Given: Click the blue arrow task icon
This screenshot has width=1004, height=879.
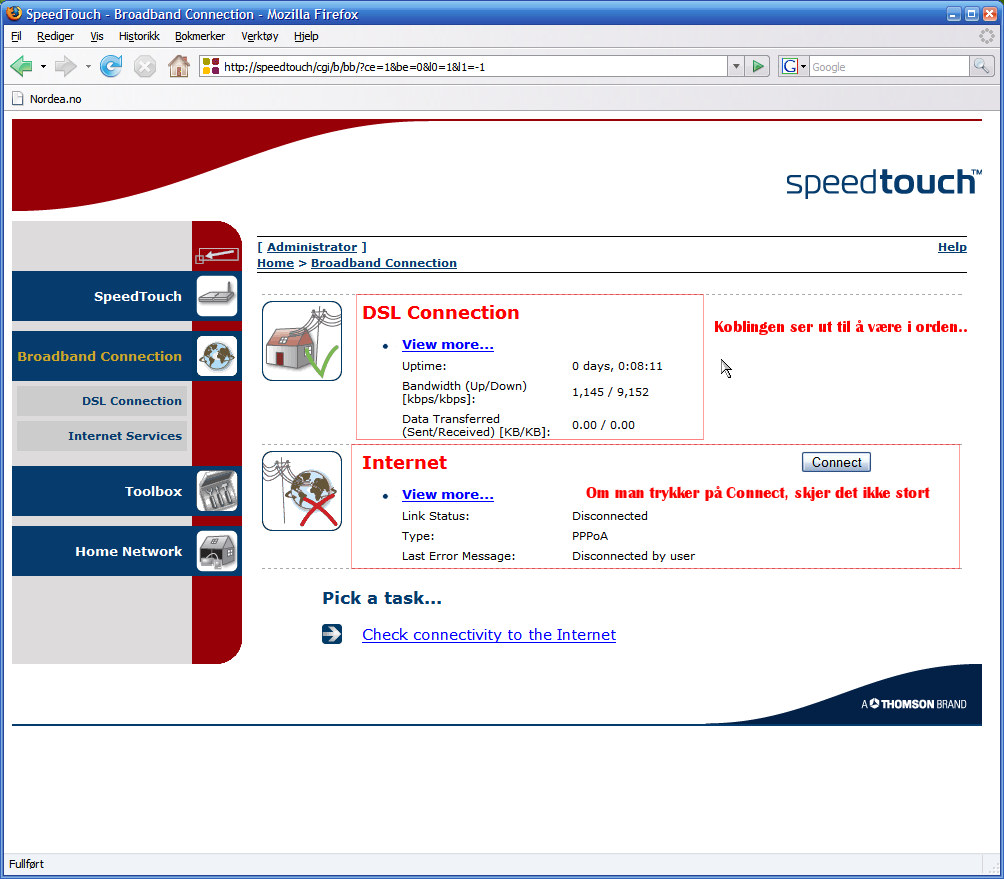Looking at the screenshot, I should point(332,634).
